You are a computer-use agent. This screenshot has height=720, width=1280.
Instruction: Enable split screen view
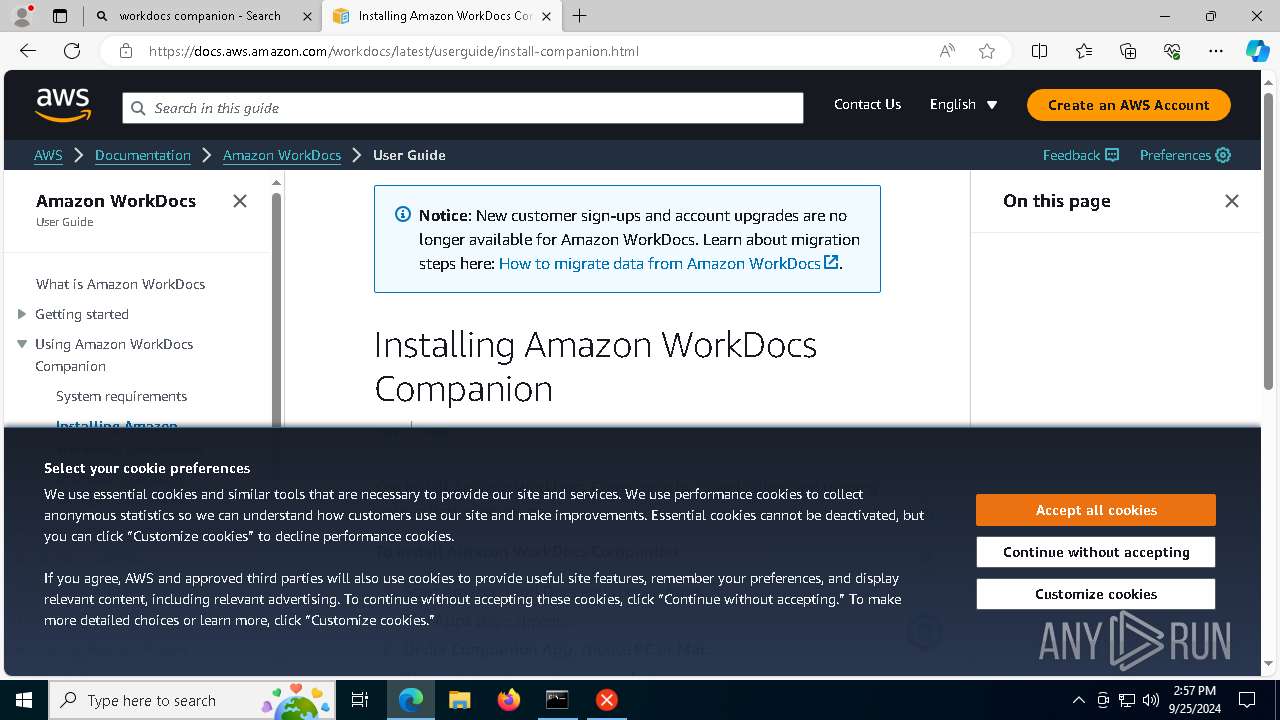(1039, 51)
